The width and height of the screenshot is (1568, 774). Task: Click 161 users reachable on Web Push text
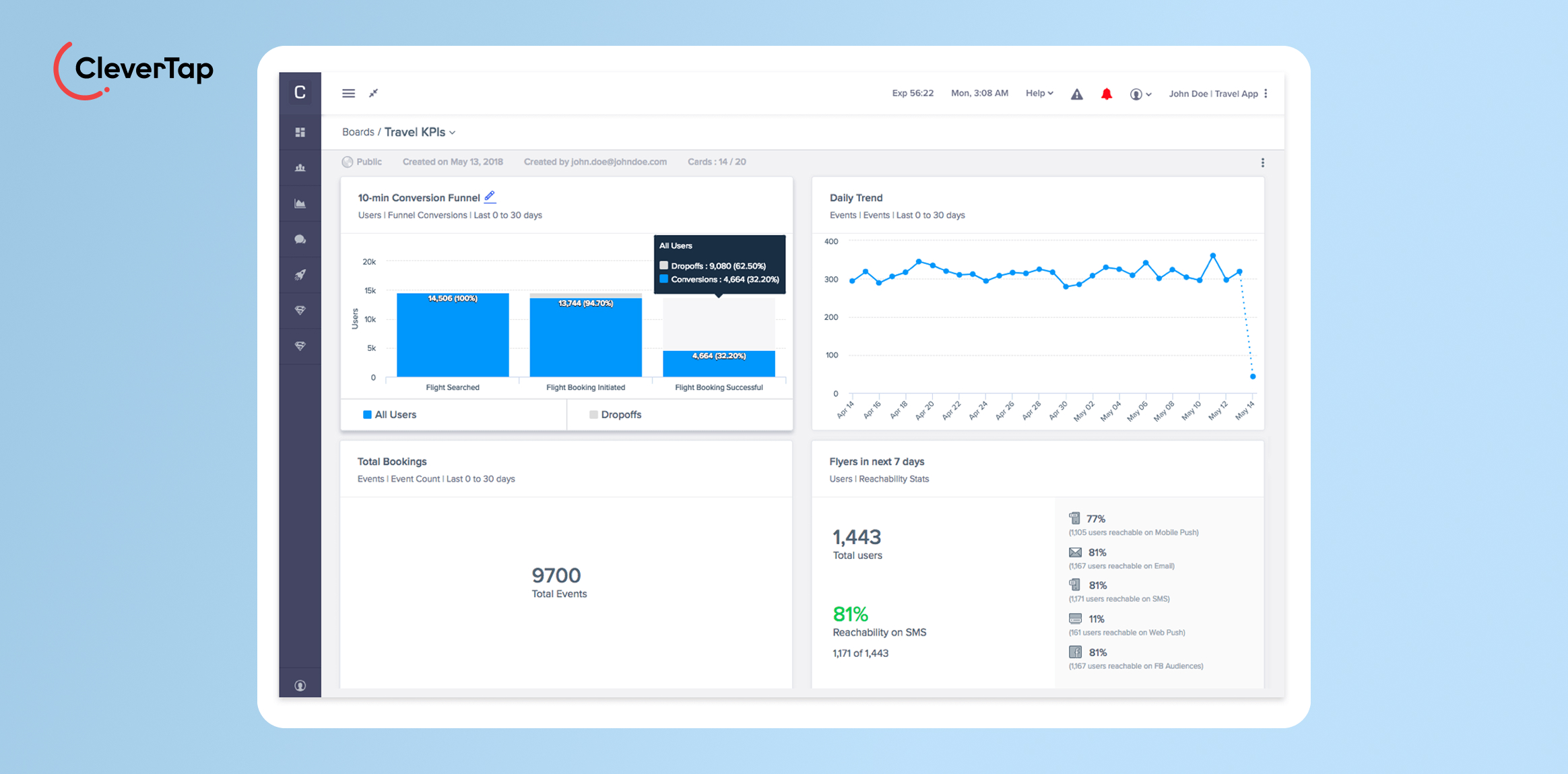click(x=1127, y=633)
